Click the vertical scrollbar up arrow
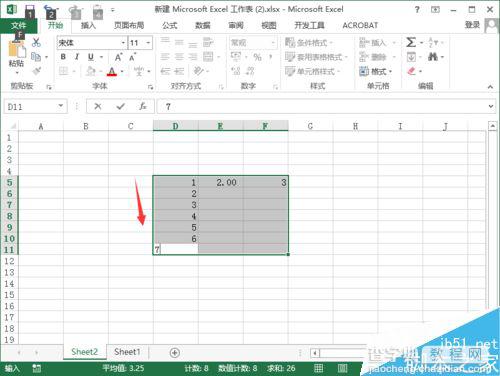 [x=492, y=126]
